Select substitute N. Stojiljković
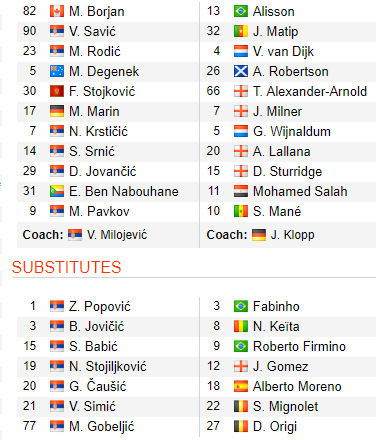The width and height of the screenshot is (379, 440). click(x=108, y=366)
